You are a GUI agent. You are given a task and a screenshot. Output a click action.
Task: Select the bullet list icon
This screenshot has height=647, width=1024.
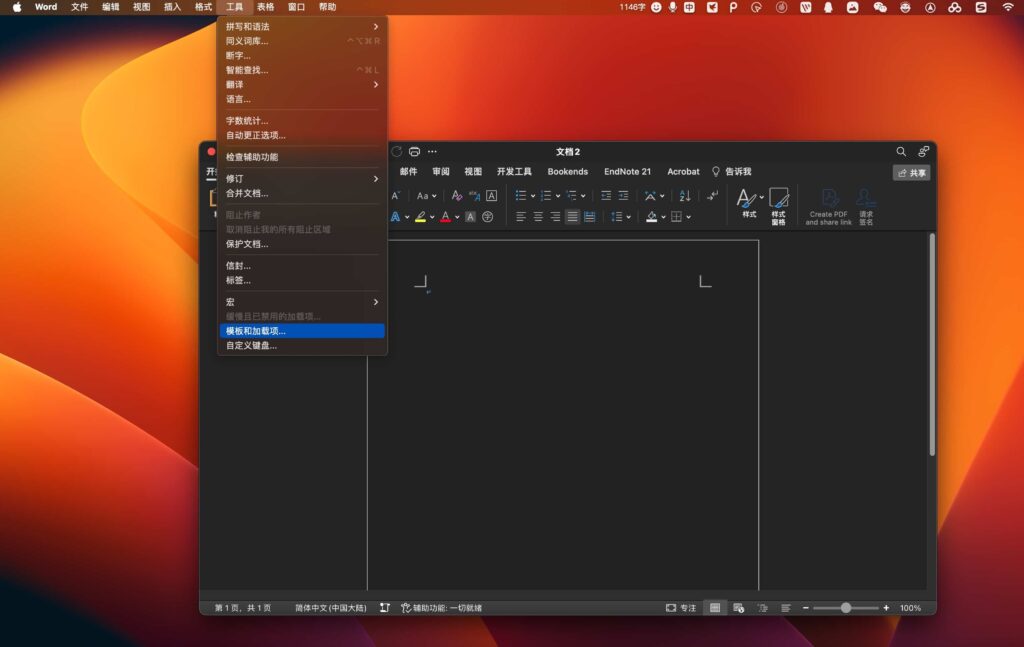point(520,195)
